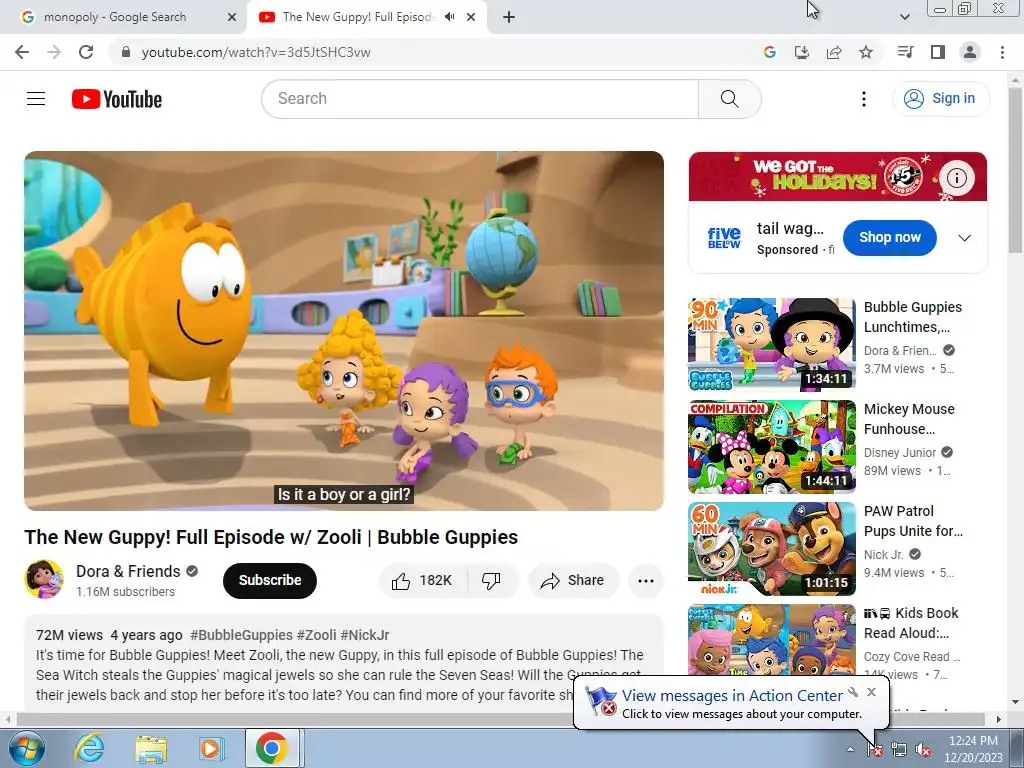The width and height of the screenshot is (1024, 768).
Task: Open Bubble Guppies Lunchtimes video thumbnail
Action: 772,344
